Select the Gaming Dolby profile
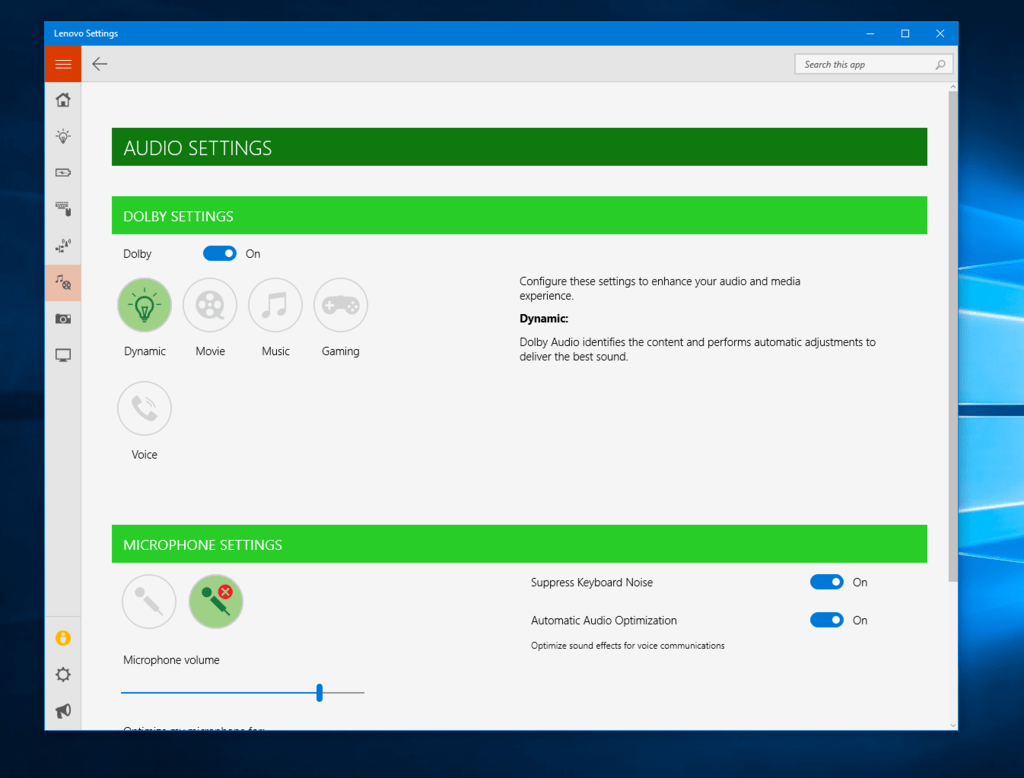This screenshot has width=1024, height=778. pos(340,305)
